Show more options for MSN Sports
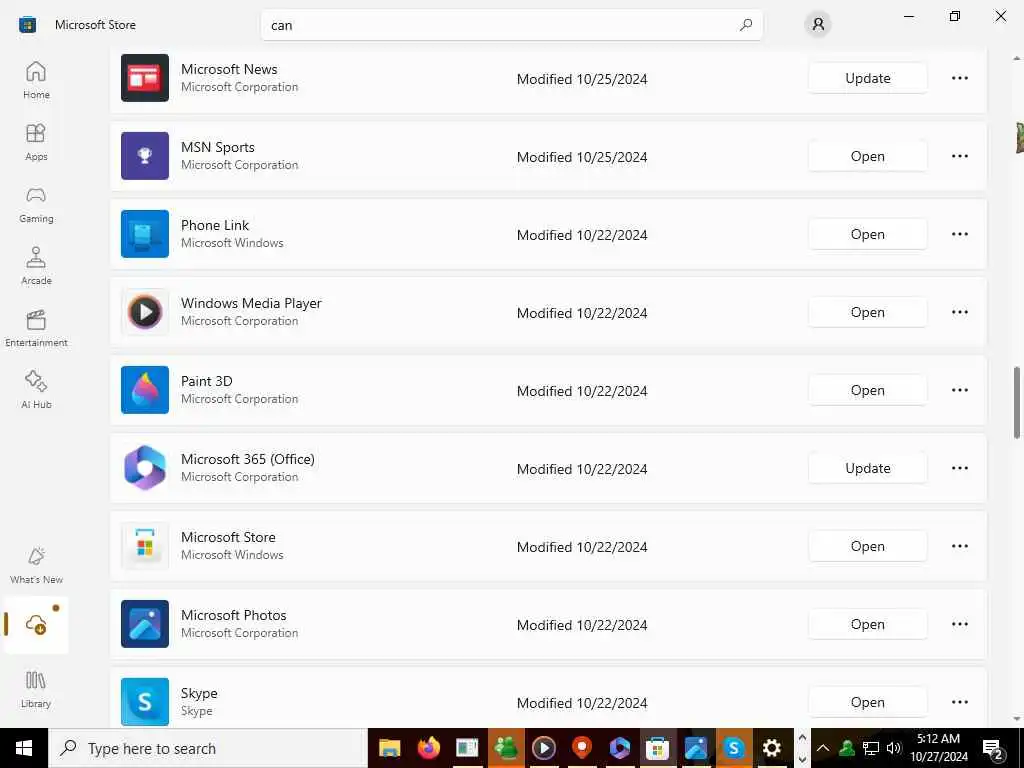The height and width of the screenshot is (768, 1024). point(959,156)
